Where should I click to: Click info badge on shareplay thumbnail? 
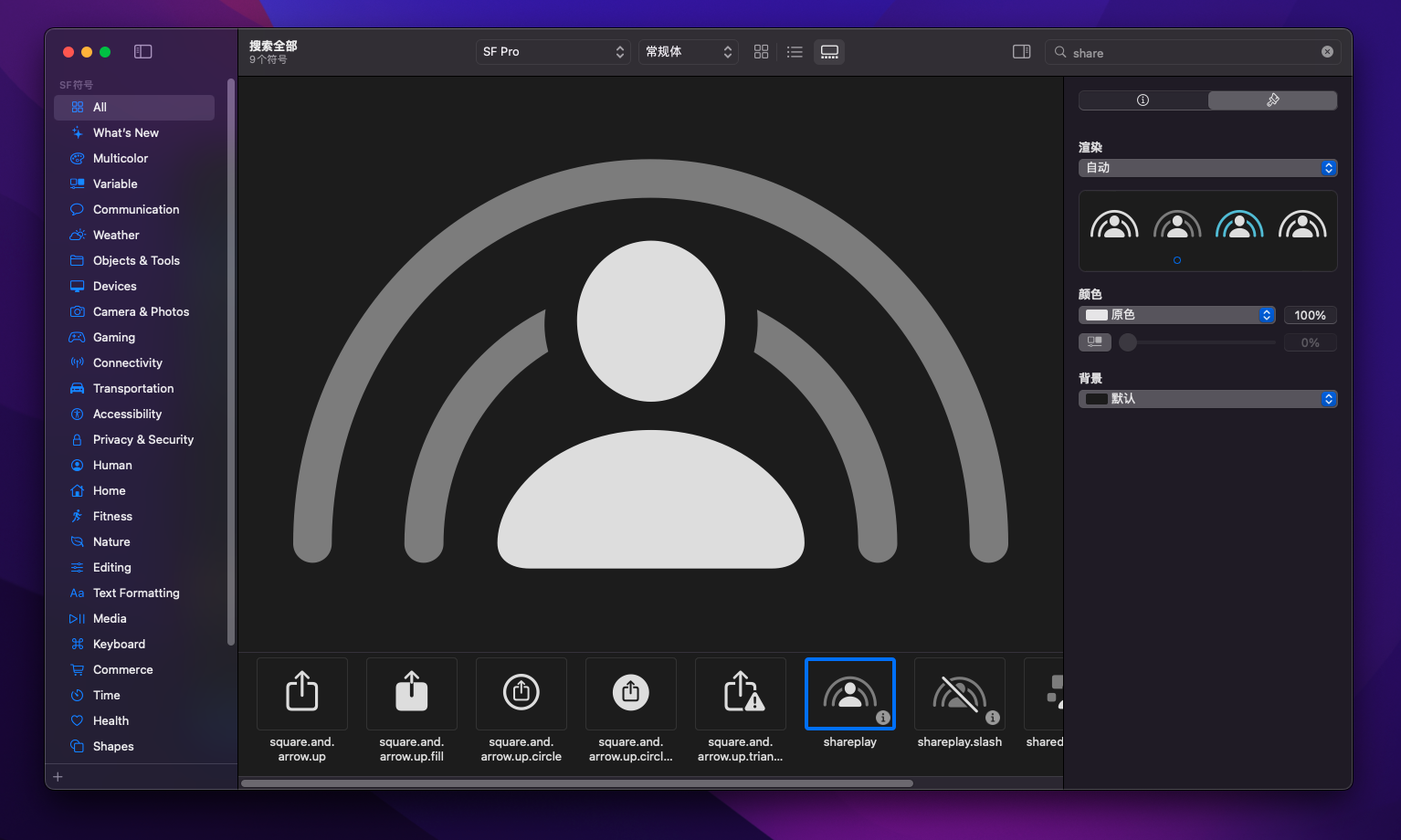click(x=882, y=718)
